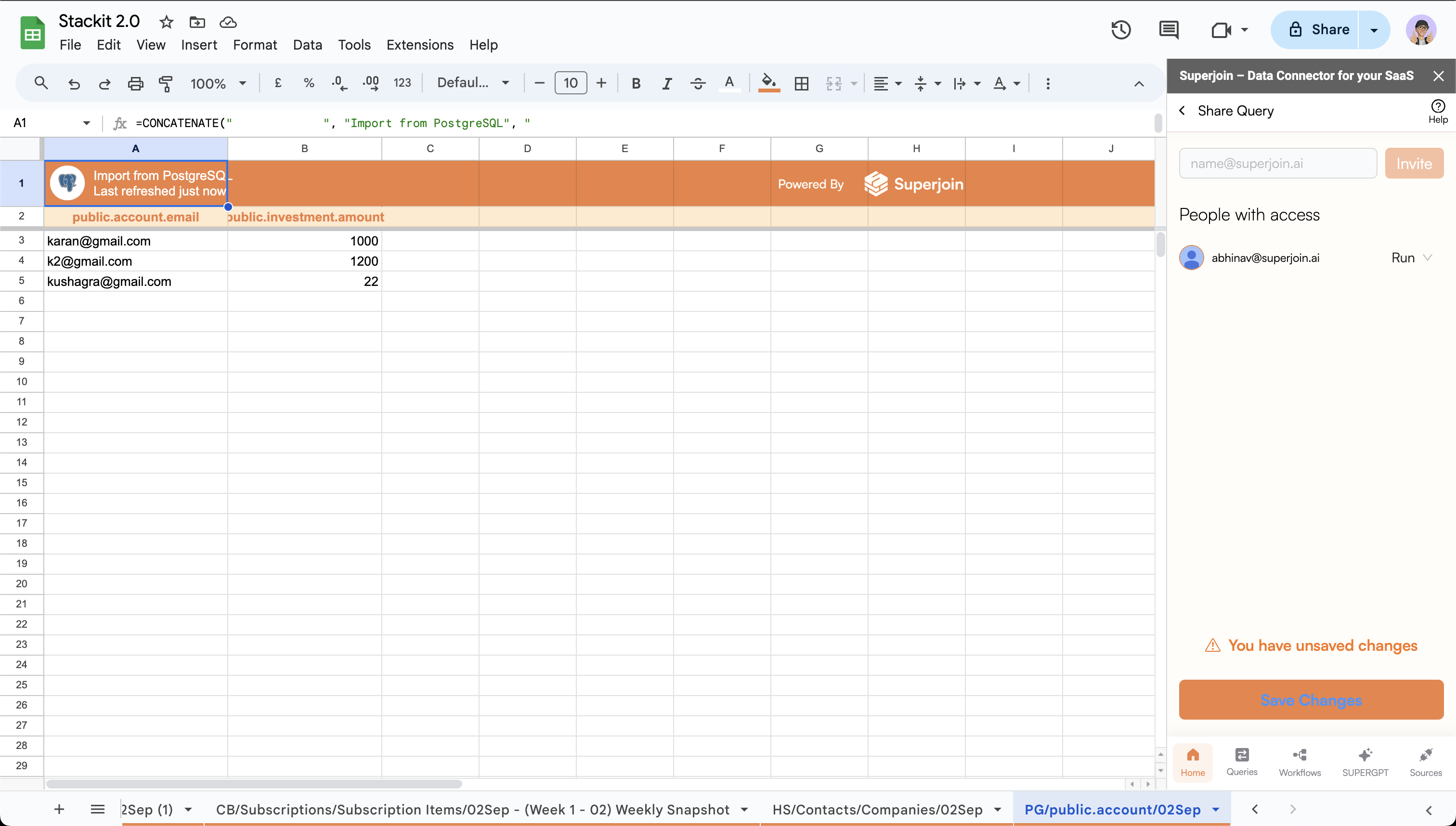Switch to HS/Contacts/Companies/02Sep sheet tab

click(877, 810)
